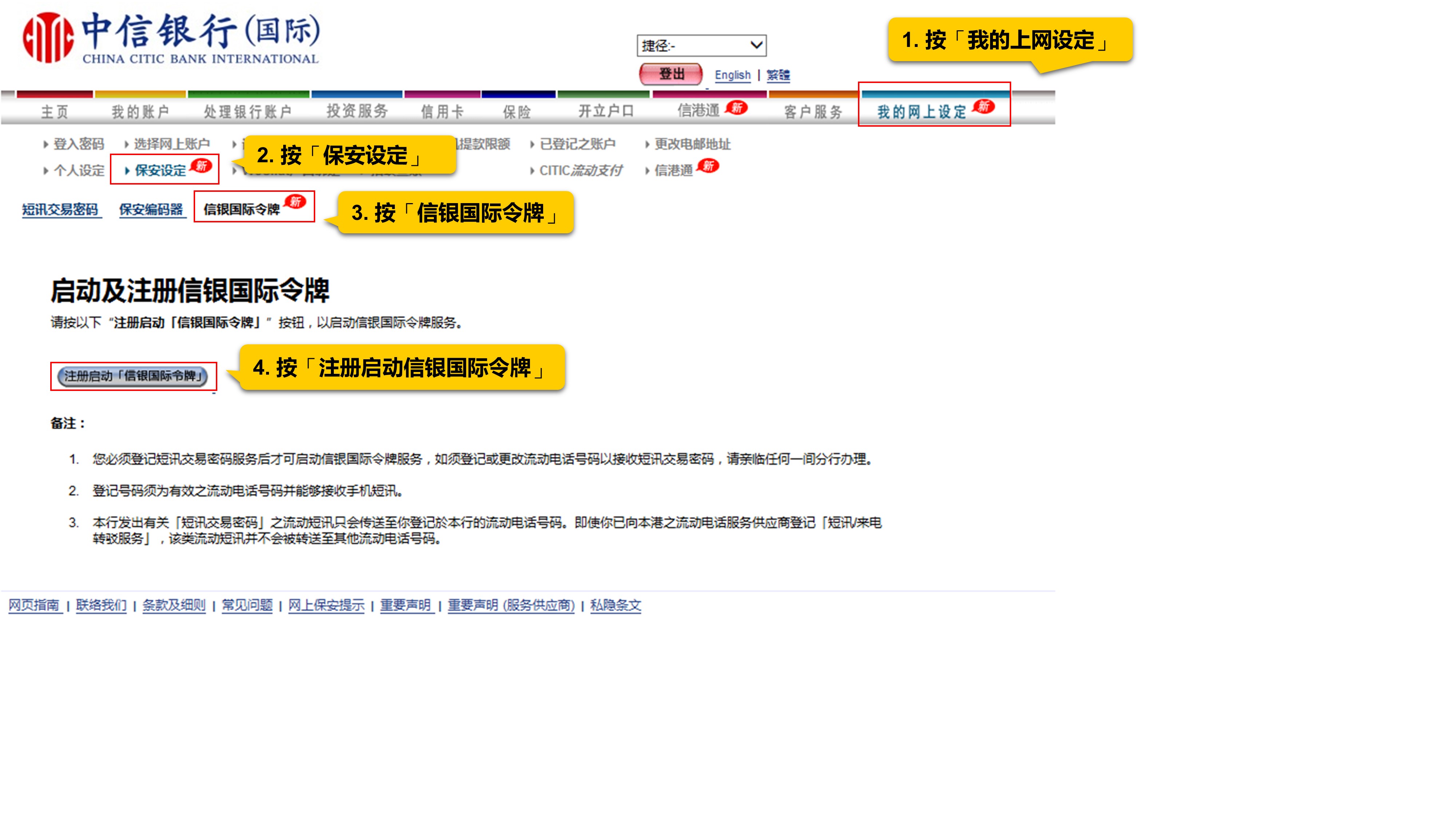The image size is (1456, 819).
Task: Open 重要声明 (服务供应商) footer link
Action: tap(511, 605)
